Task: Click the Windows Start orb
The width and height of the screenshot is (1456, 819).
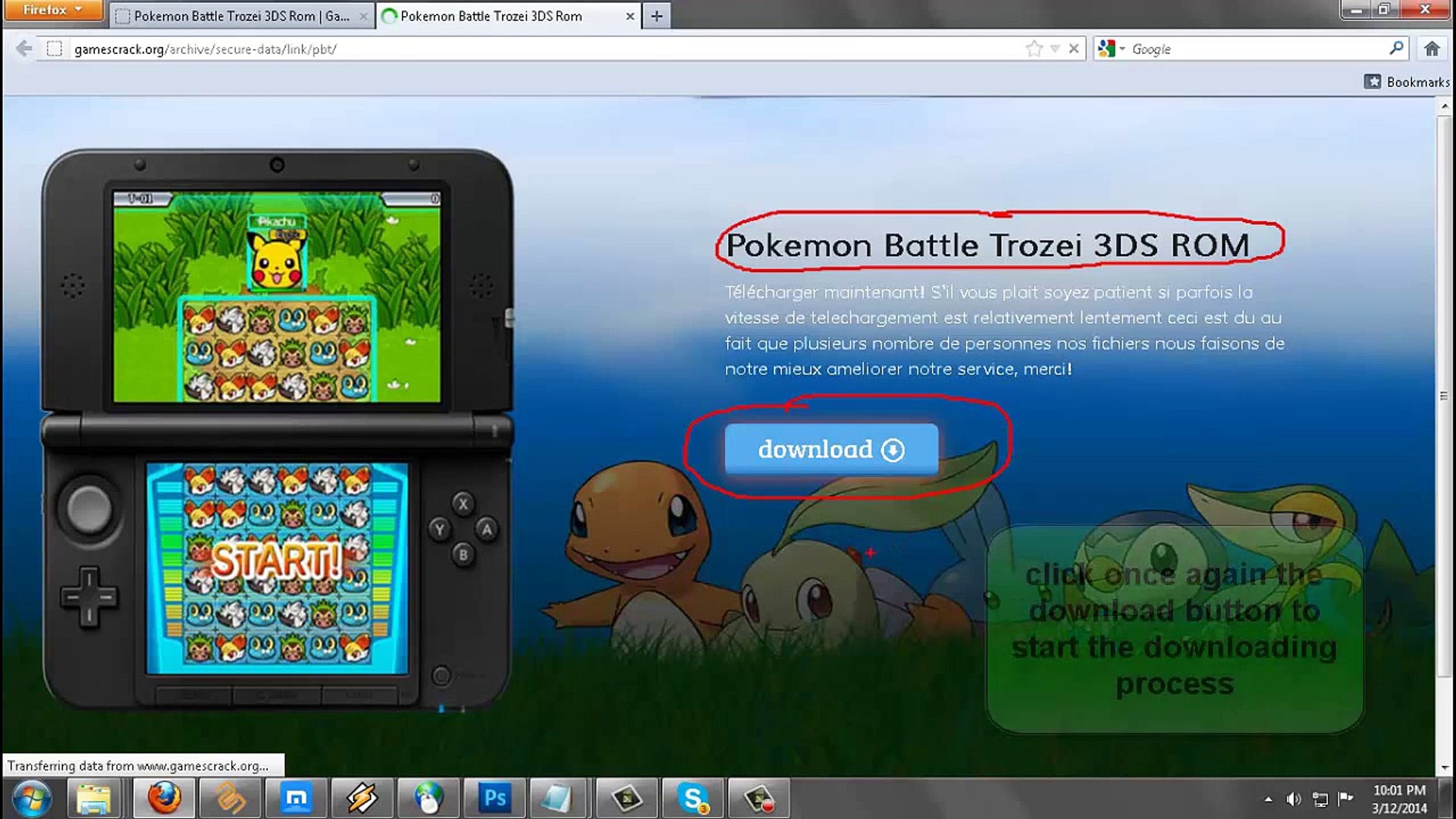Action: tap(32, 798)
